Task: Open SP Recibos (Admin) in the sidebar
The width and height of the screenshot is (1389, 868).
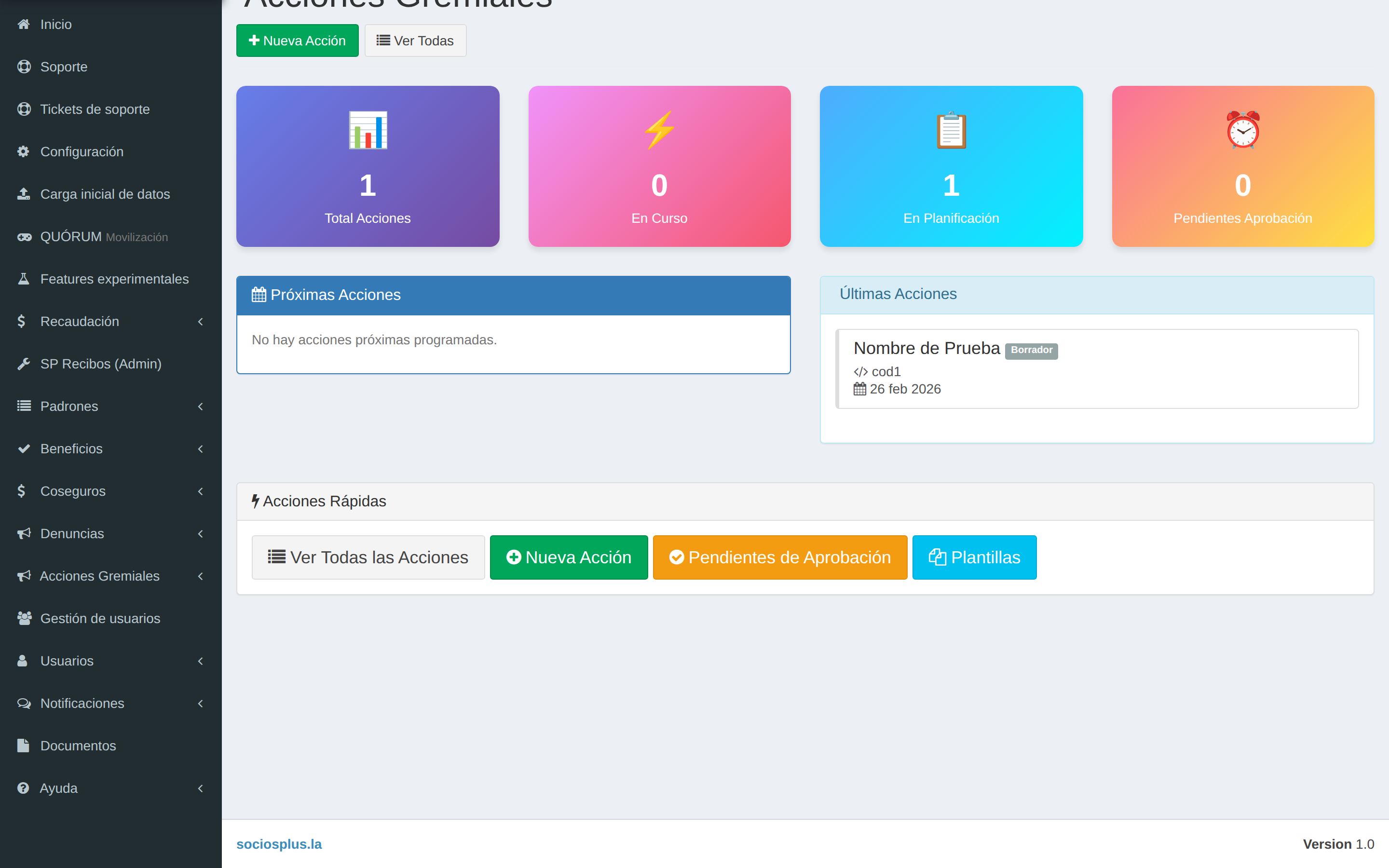Action: [x=111, y=364]
